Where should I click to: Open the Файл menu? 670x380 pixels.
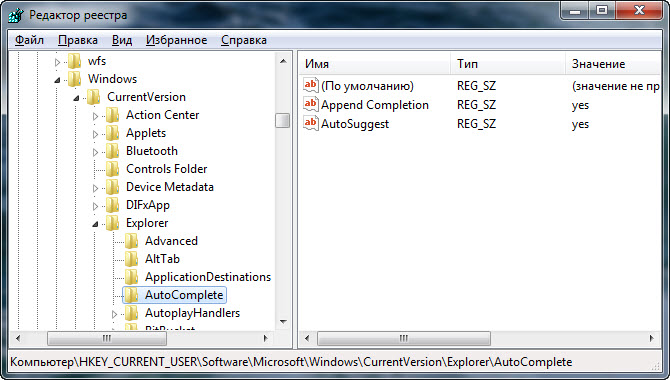click(29, 40)
